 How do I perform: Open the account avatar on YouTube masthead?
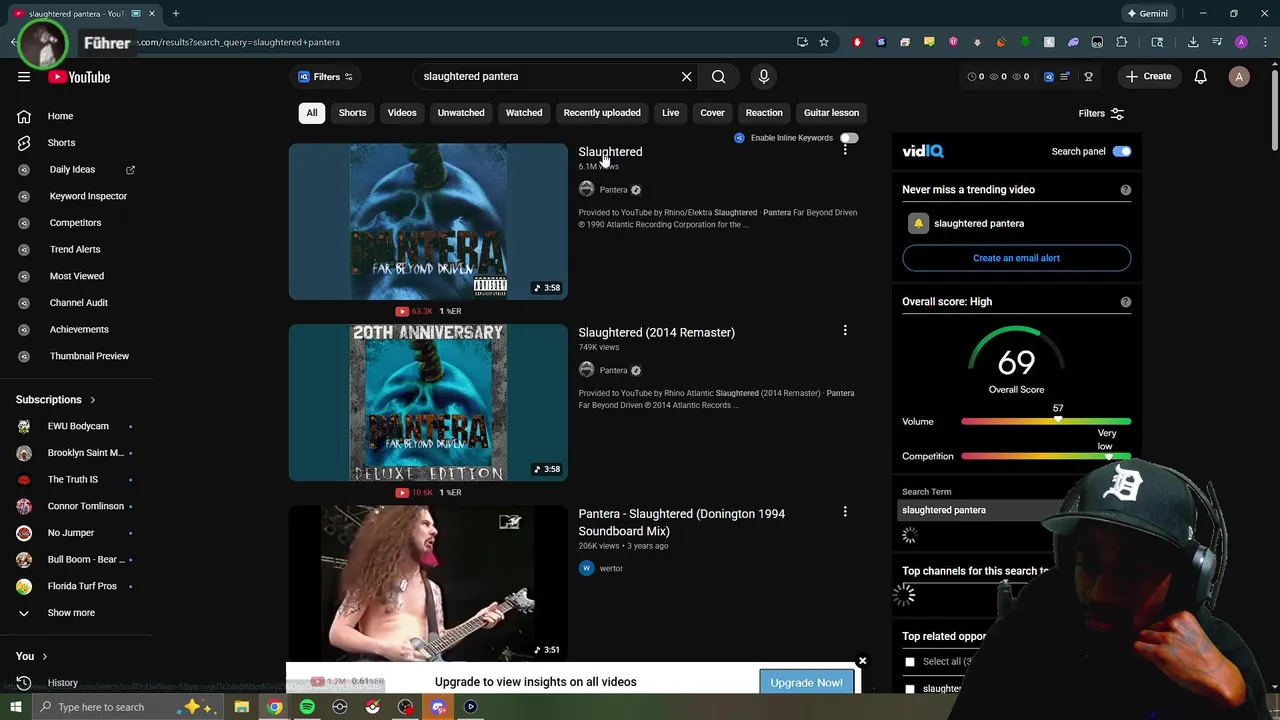pyautogui.click(x=1239, y=77)
